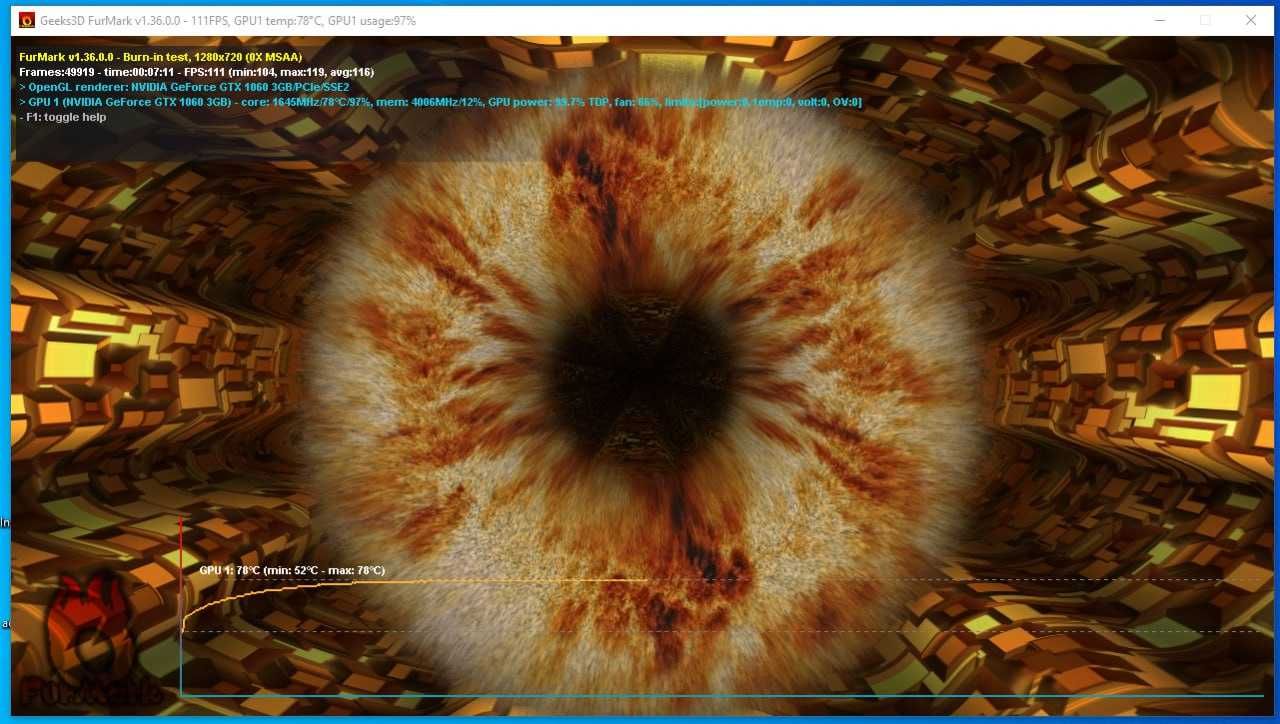Maximize the FurMark window
The width and height of the screenshot is (1280, 724).
point(1205,20)
